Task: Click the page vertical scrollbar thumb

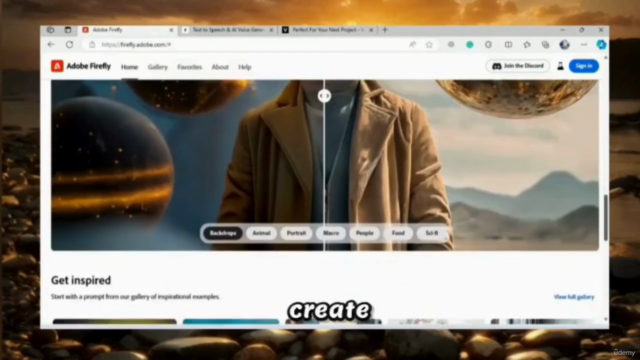Action: pyautogui.click(x=606, y=218)
